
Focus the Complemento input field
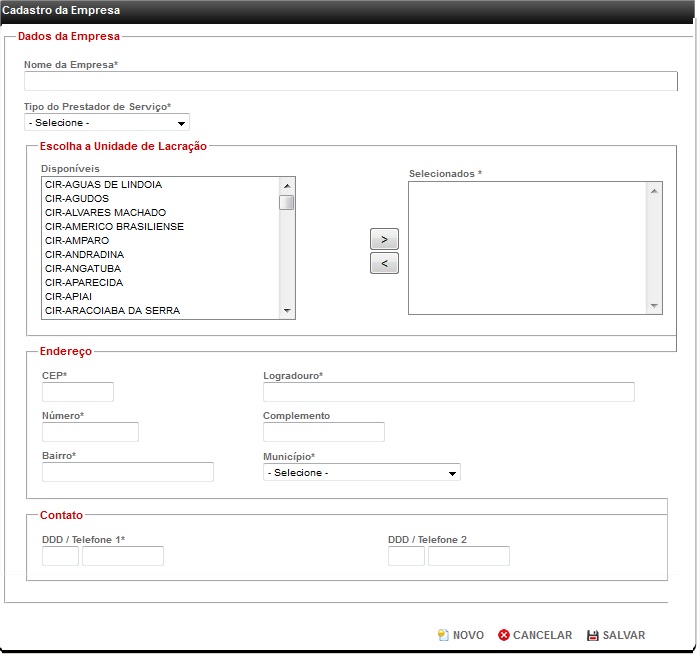[x=325, y=434]
